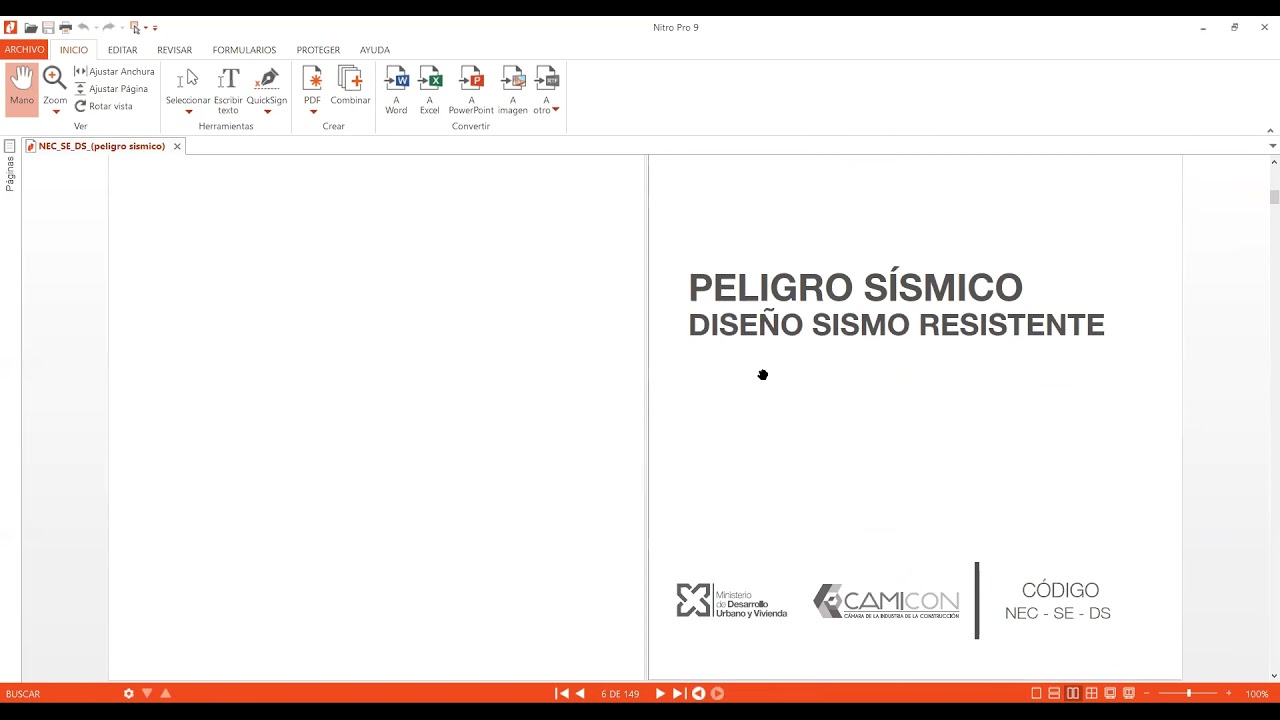Find previous result up arrow
Image resolution: width=1280 pixels, height=720 pixels.
(x=166, y=693)
